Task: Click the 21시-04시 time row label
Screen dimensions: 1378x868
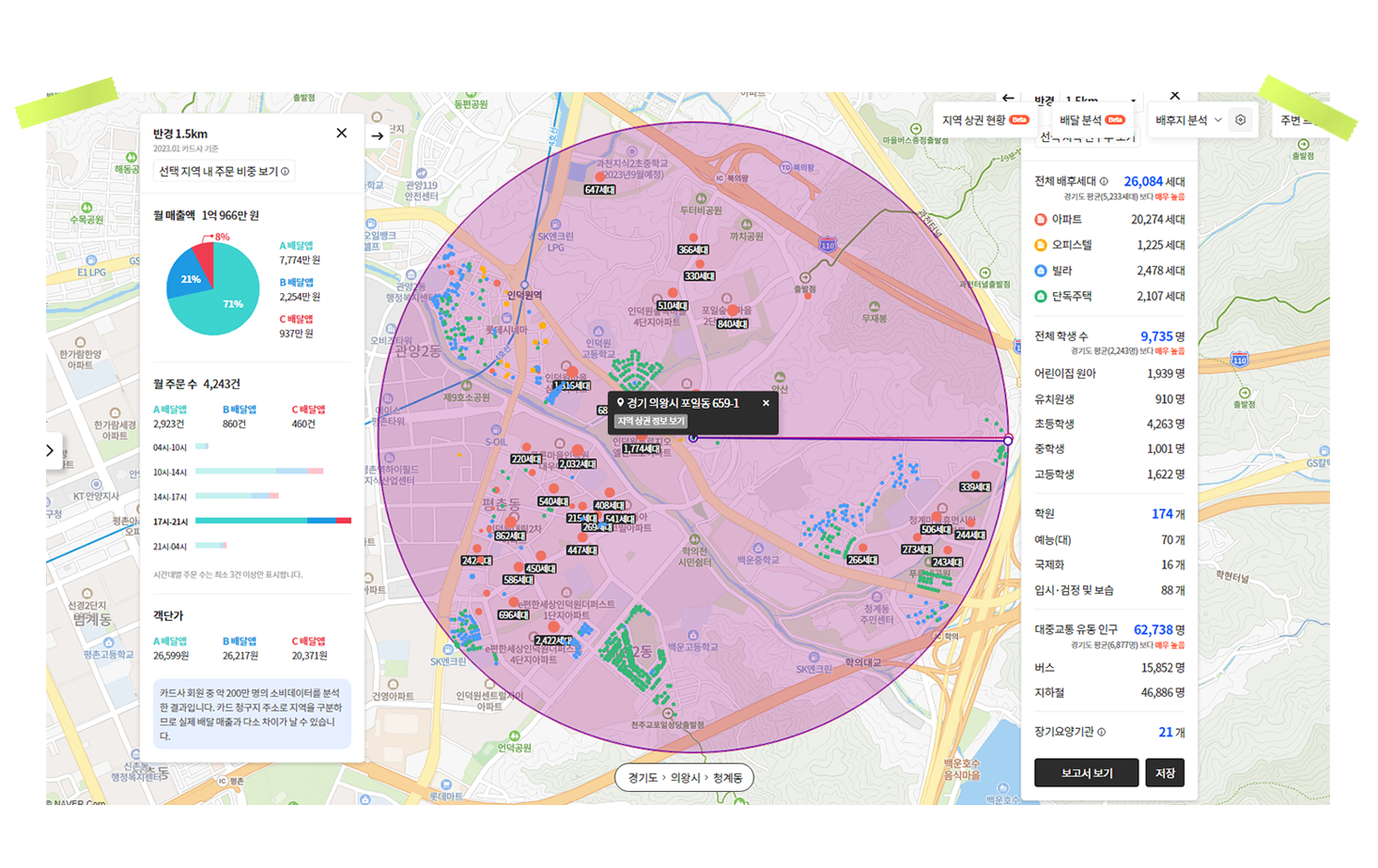Action: click(x=170, y=546)
